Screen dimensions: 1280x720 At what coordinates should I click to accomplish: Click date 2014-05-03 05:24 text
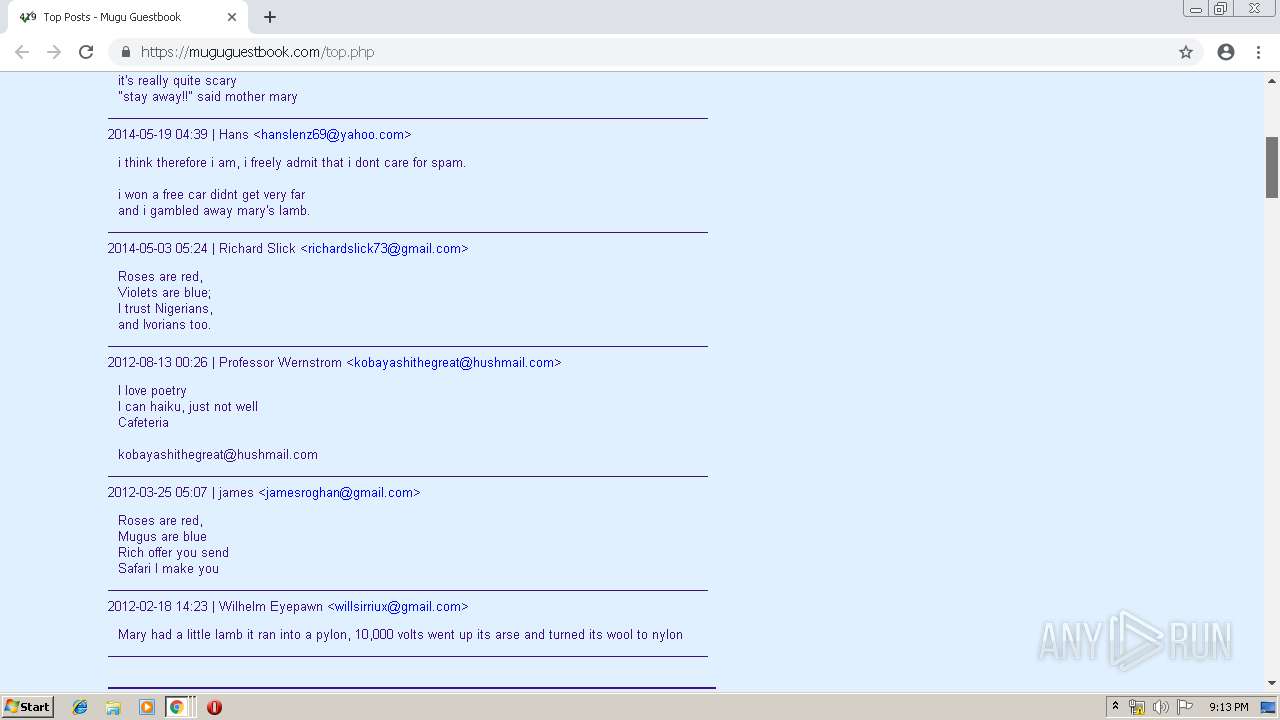pos(158,249)
